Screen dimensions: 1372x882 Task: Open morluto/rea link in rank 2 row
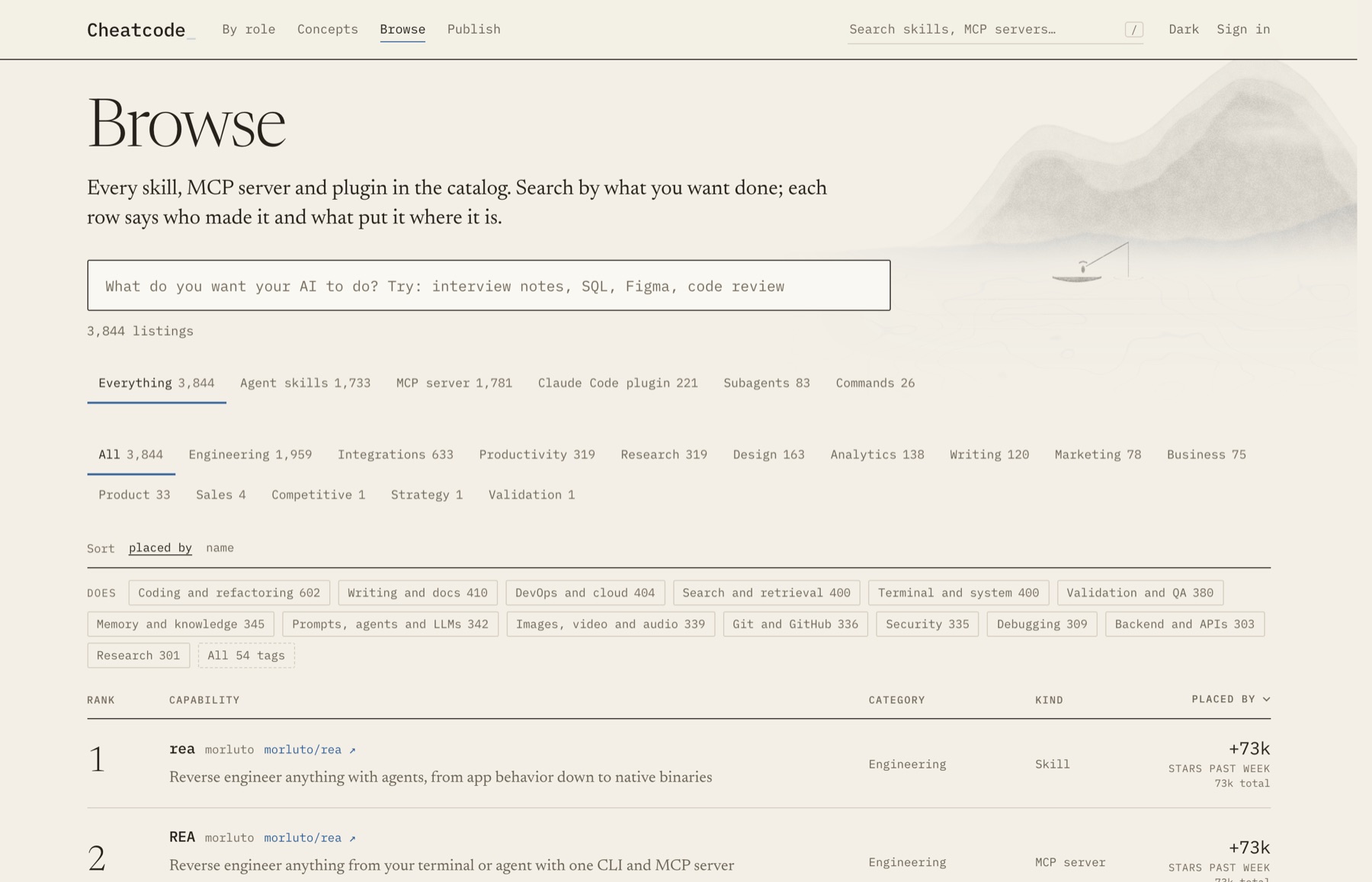pyautogui.click(x=309, y=838)
